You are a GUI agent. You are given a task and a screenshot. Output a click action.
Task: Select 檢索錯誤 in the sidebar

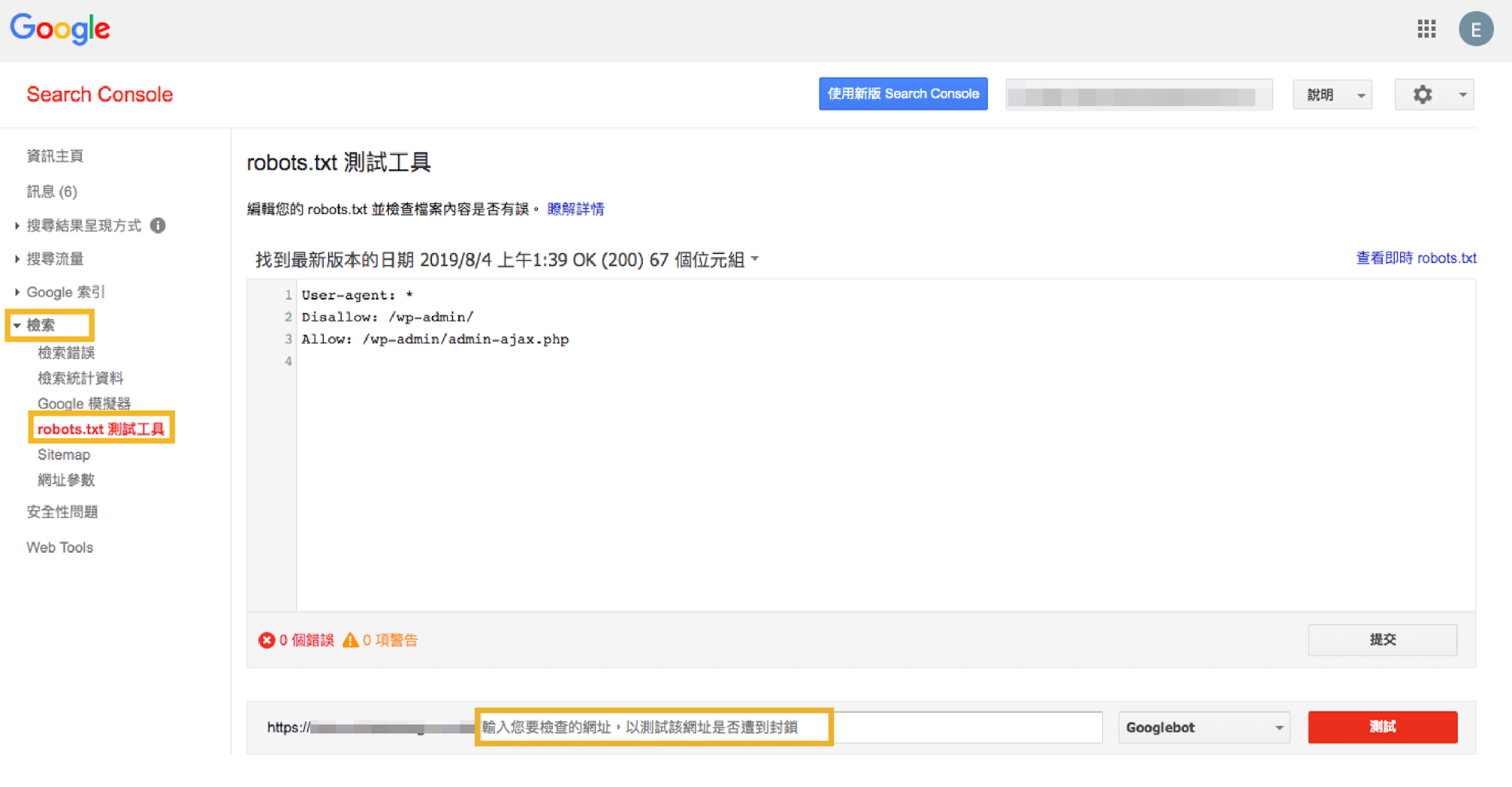66,352
